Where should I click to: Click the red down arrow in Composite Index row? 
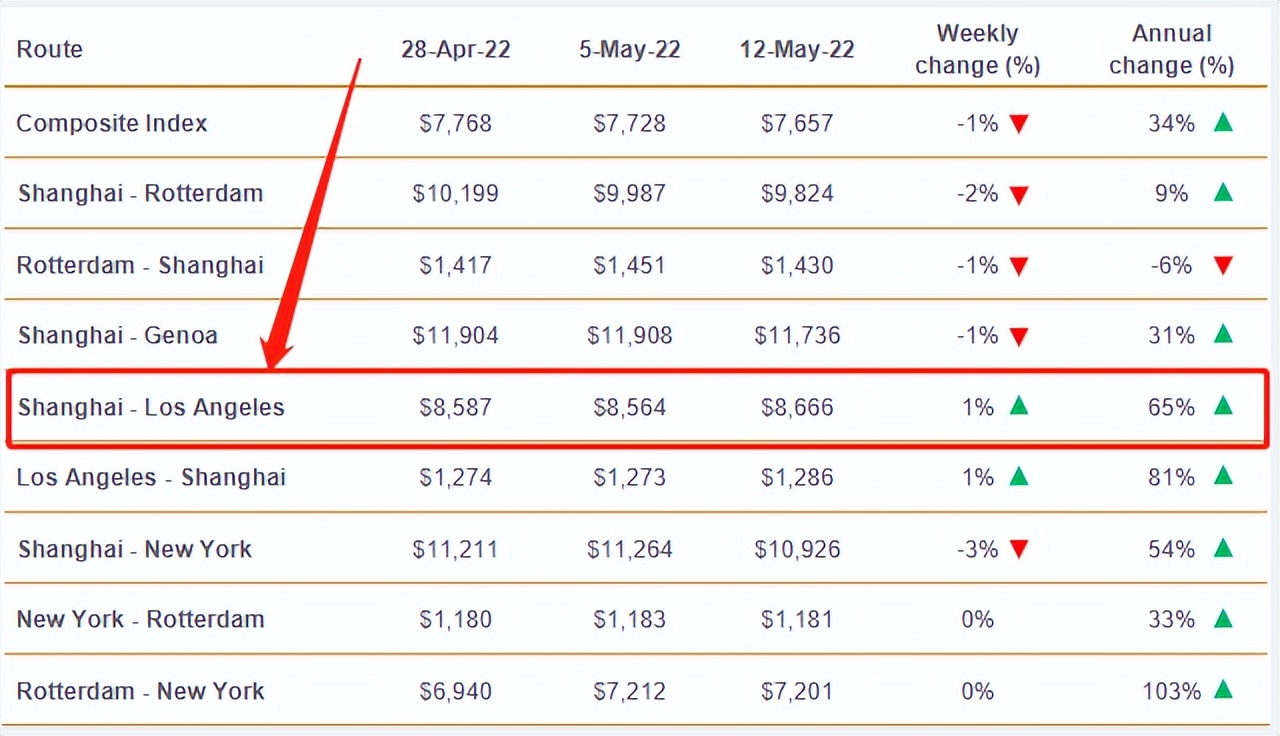coord(1019,124)
